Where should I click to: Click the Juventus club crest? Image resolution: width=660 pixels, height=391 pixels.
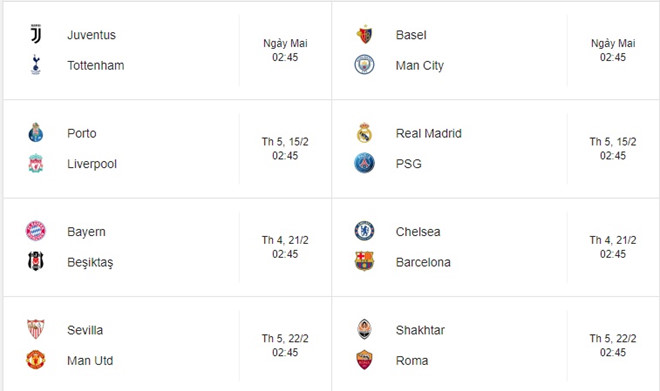coord(36,34)
